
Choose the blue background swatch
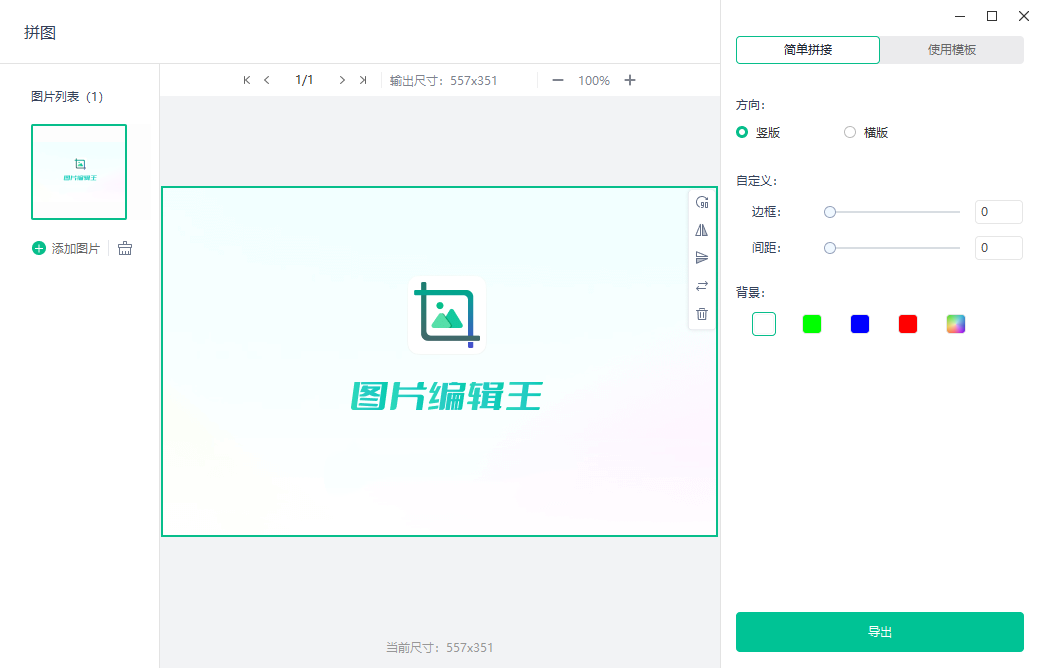pos(860,324)
